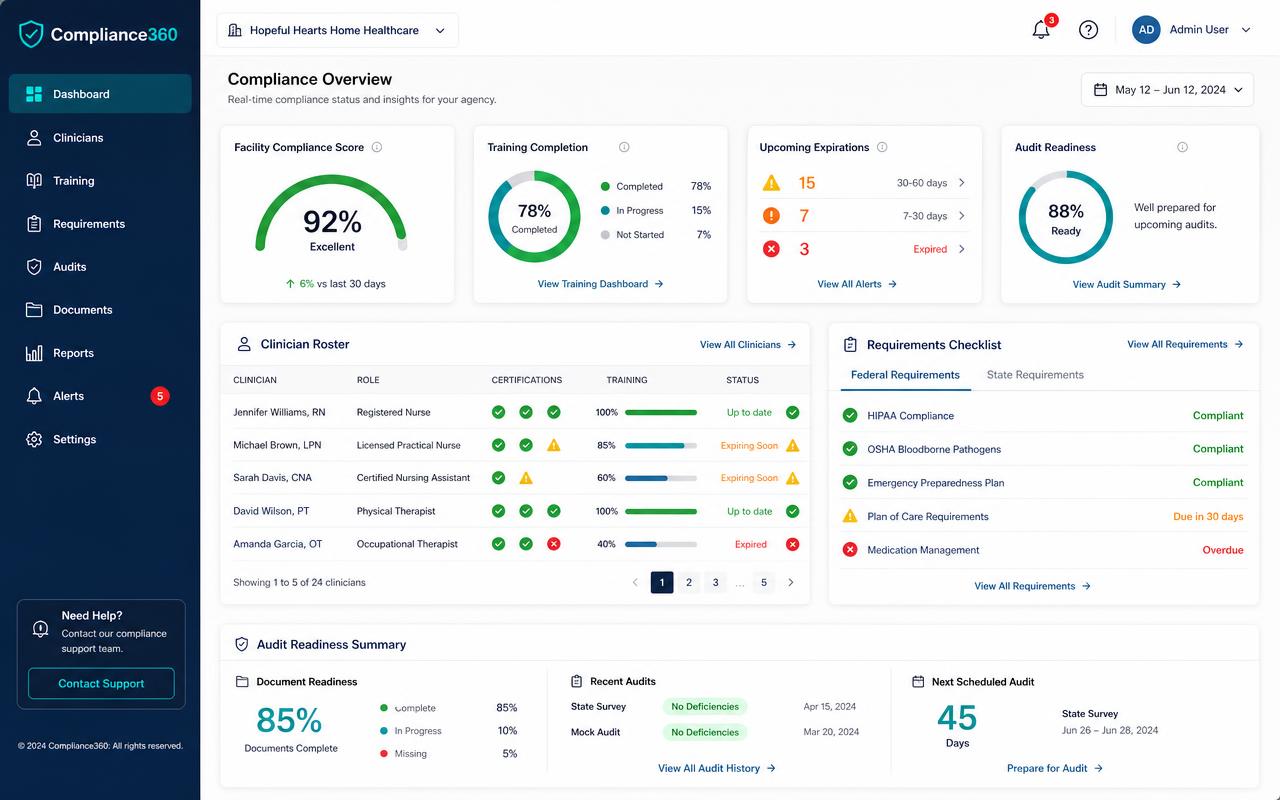Click the AD user avatar

[x=1146, y=30]
